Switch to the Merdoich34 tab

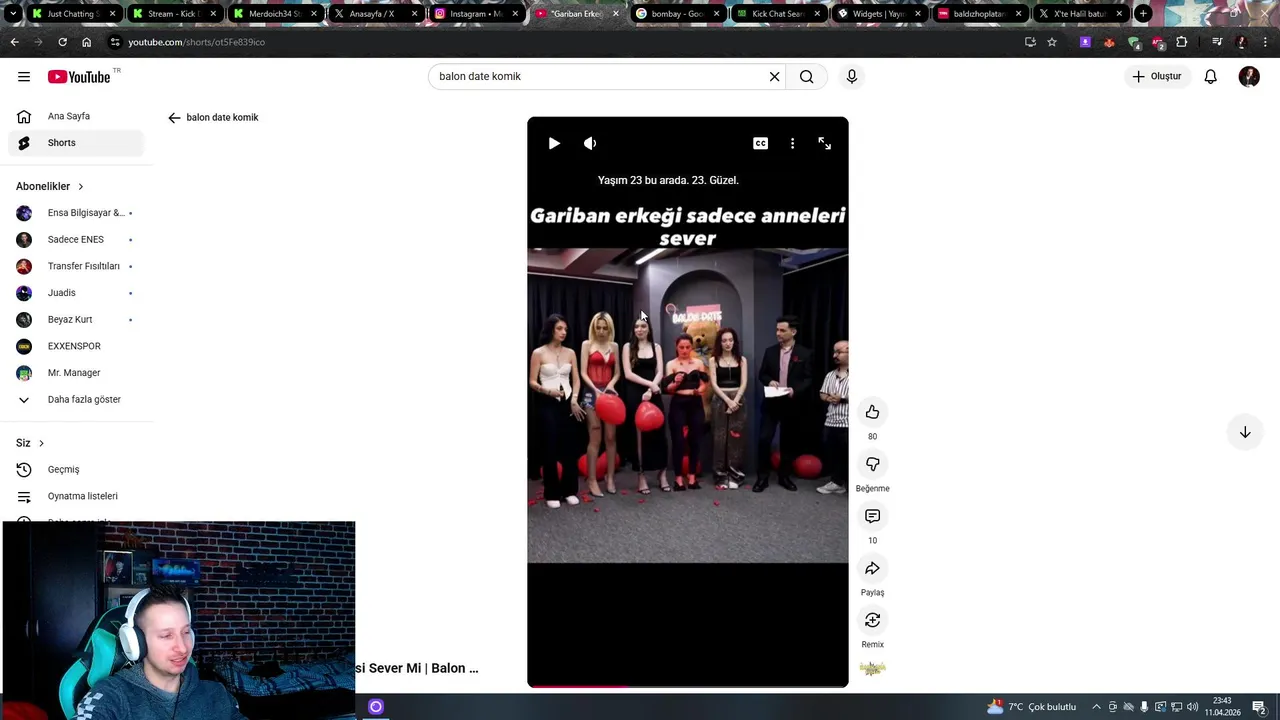pos(275,14)
